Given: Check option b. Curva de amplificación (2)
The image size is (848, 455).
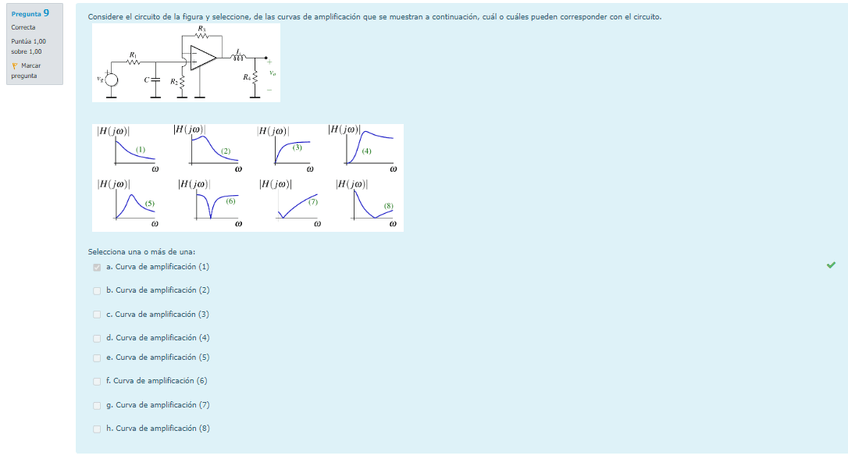Looking at the screenshot, I should tap(97, 291).
